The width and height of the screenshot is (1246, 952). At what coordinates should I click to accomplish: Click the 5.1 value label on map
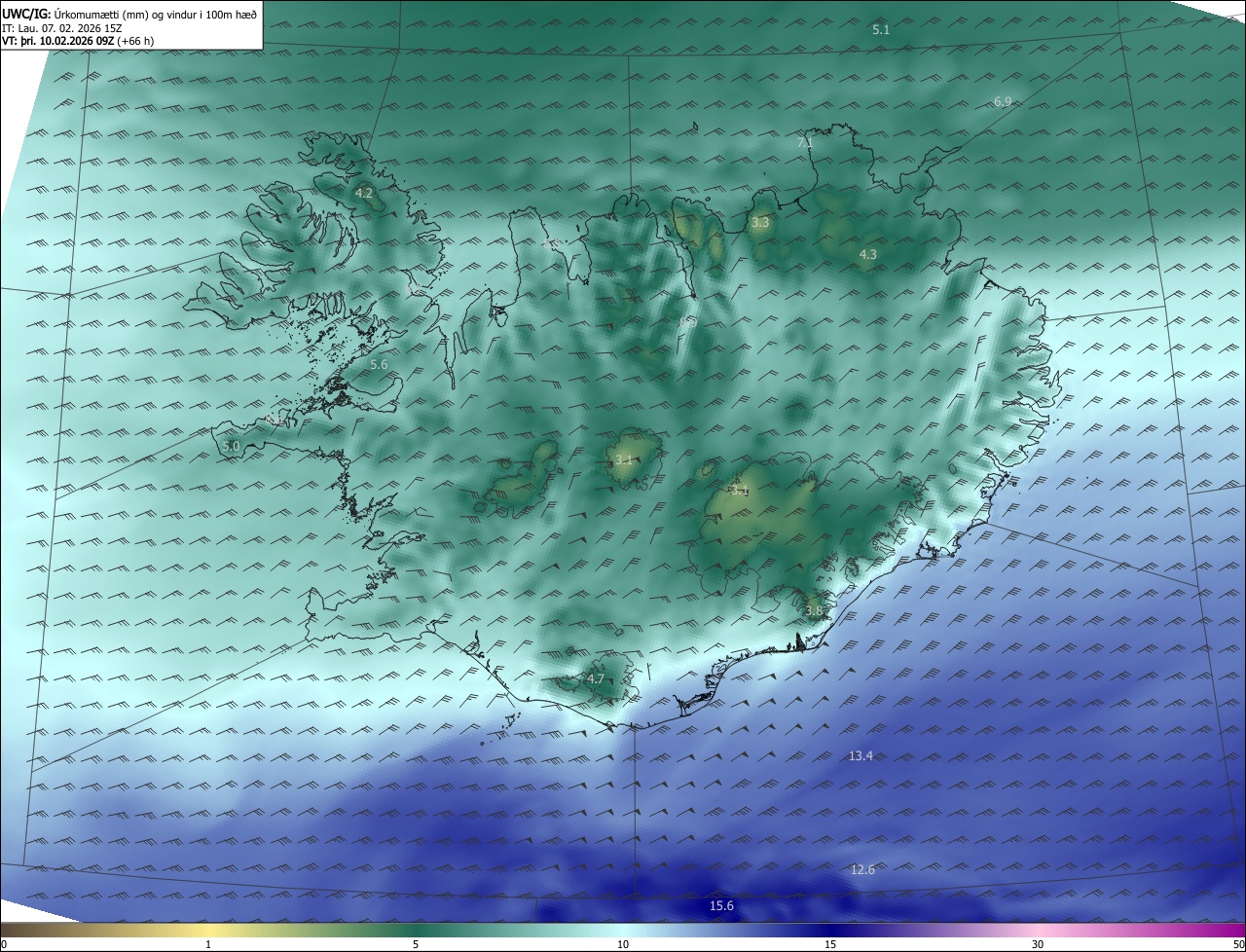click(x=881, y=30)
